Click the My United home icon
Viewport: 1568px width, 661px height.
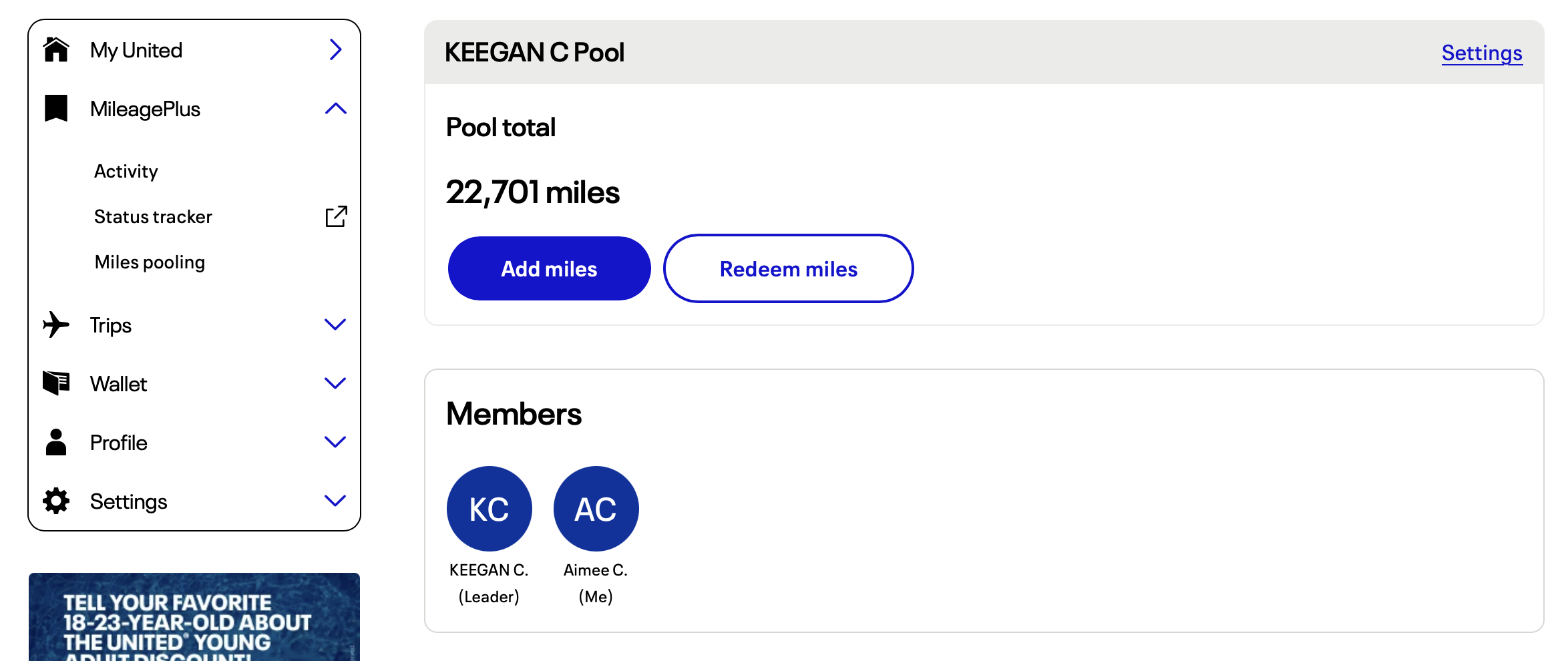[56, 50]
